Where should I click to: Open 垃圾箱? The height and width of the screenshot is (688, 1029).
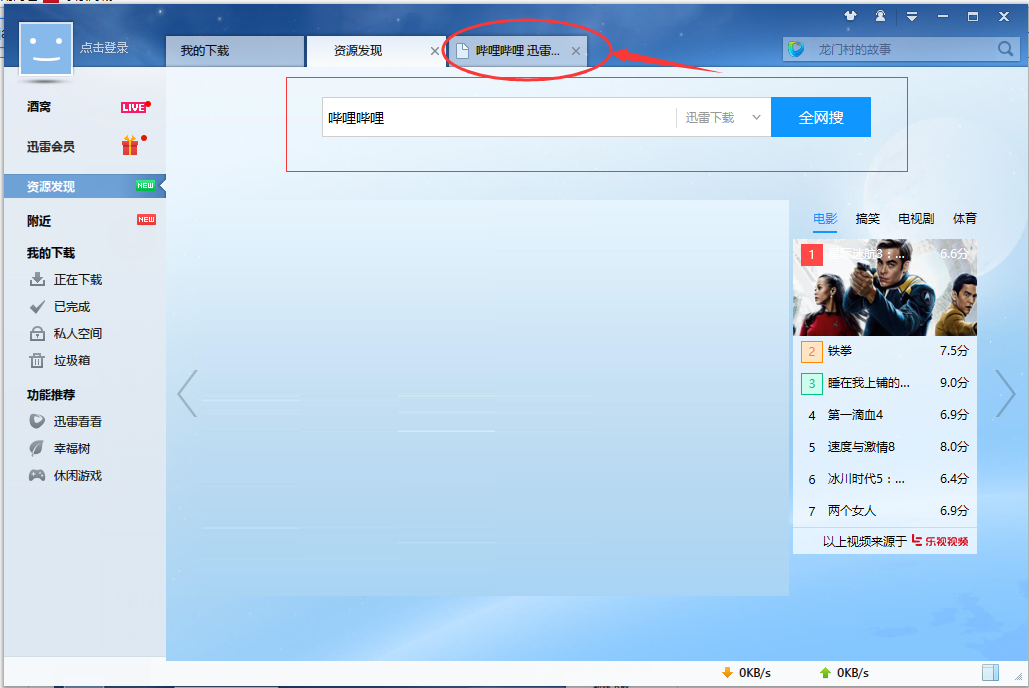click(x=72, y=360)
